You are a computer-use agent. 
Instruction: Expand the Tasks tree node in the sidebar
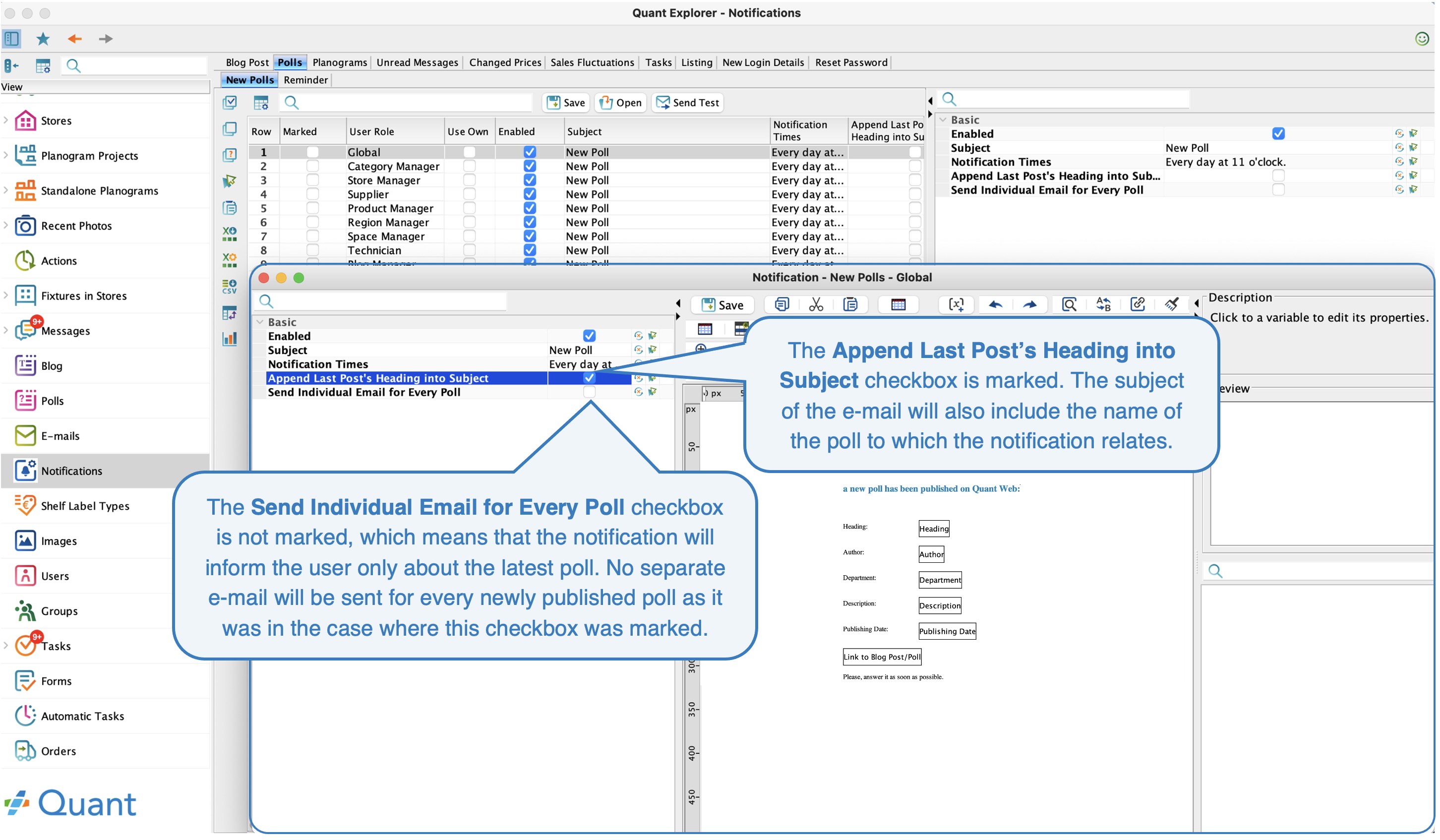click(6, 646)
